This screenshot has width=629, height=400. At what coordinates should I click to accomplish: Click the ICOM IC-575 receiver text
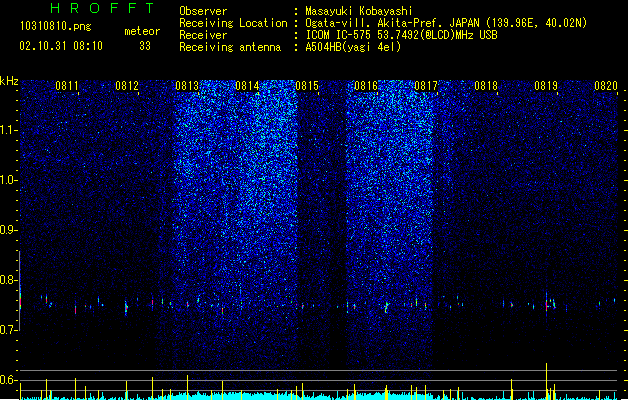point(401,35)
